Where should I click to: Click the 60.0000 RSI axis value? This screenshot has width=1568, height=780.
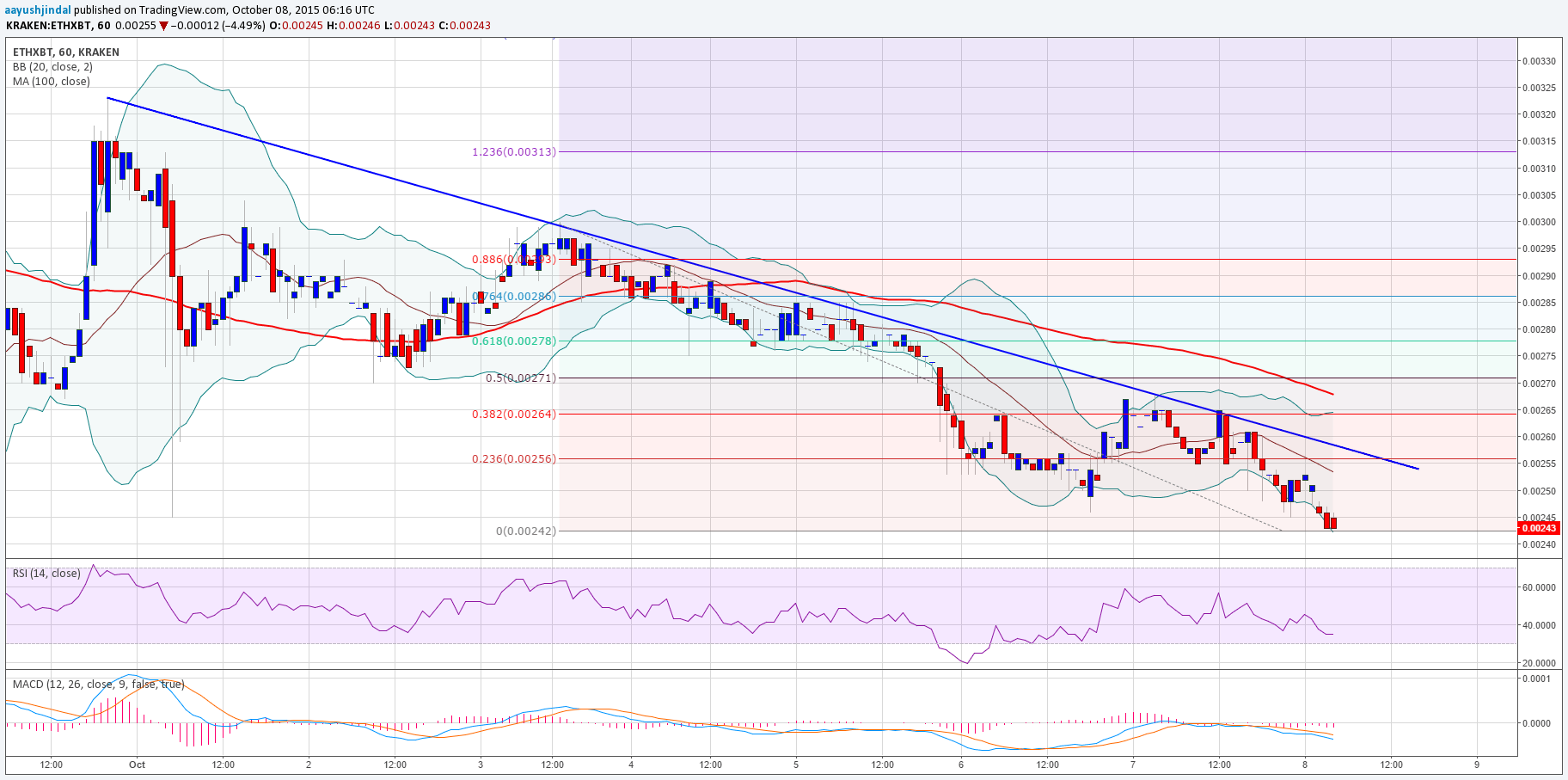[1539, 587]
